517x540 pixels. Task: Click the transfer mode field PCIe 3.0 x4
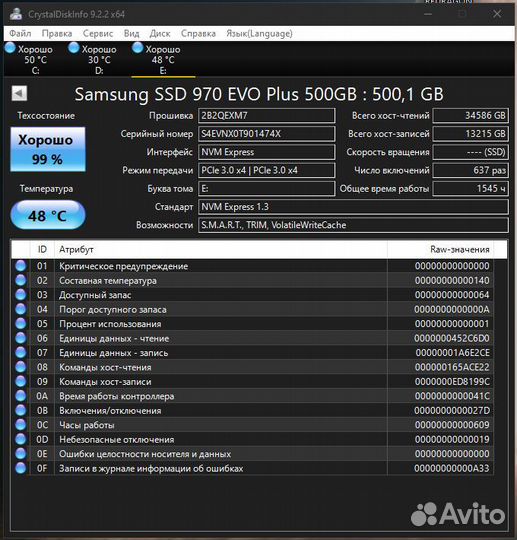coord(267,170)
